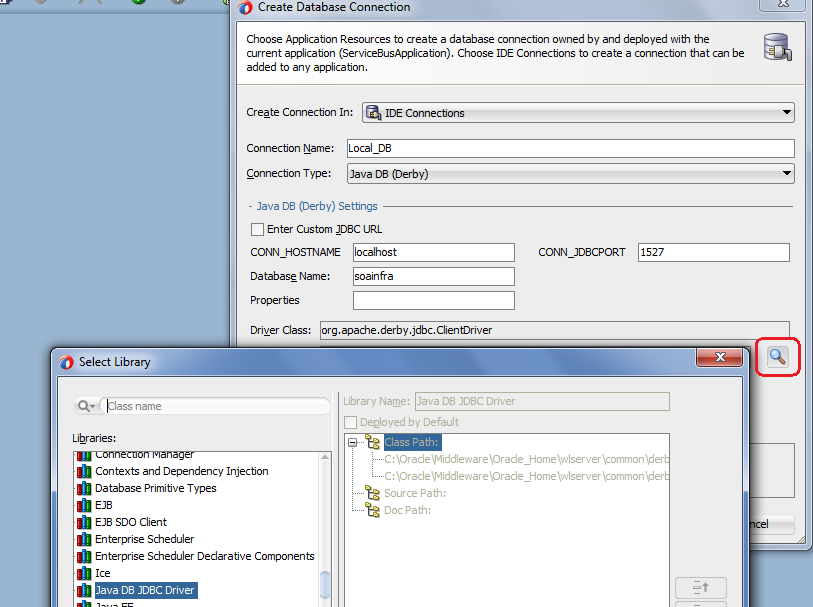813x607 pixels.
Task: Click the Ice library icon
Action: [84, 573]
